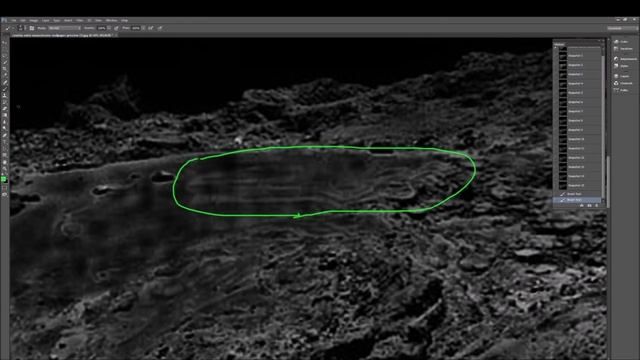Create new document from current state
Image resolution: width=640 pixels, height=360 pixels.
click(582, 206)
